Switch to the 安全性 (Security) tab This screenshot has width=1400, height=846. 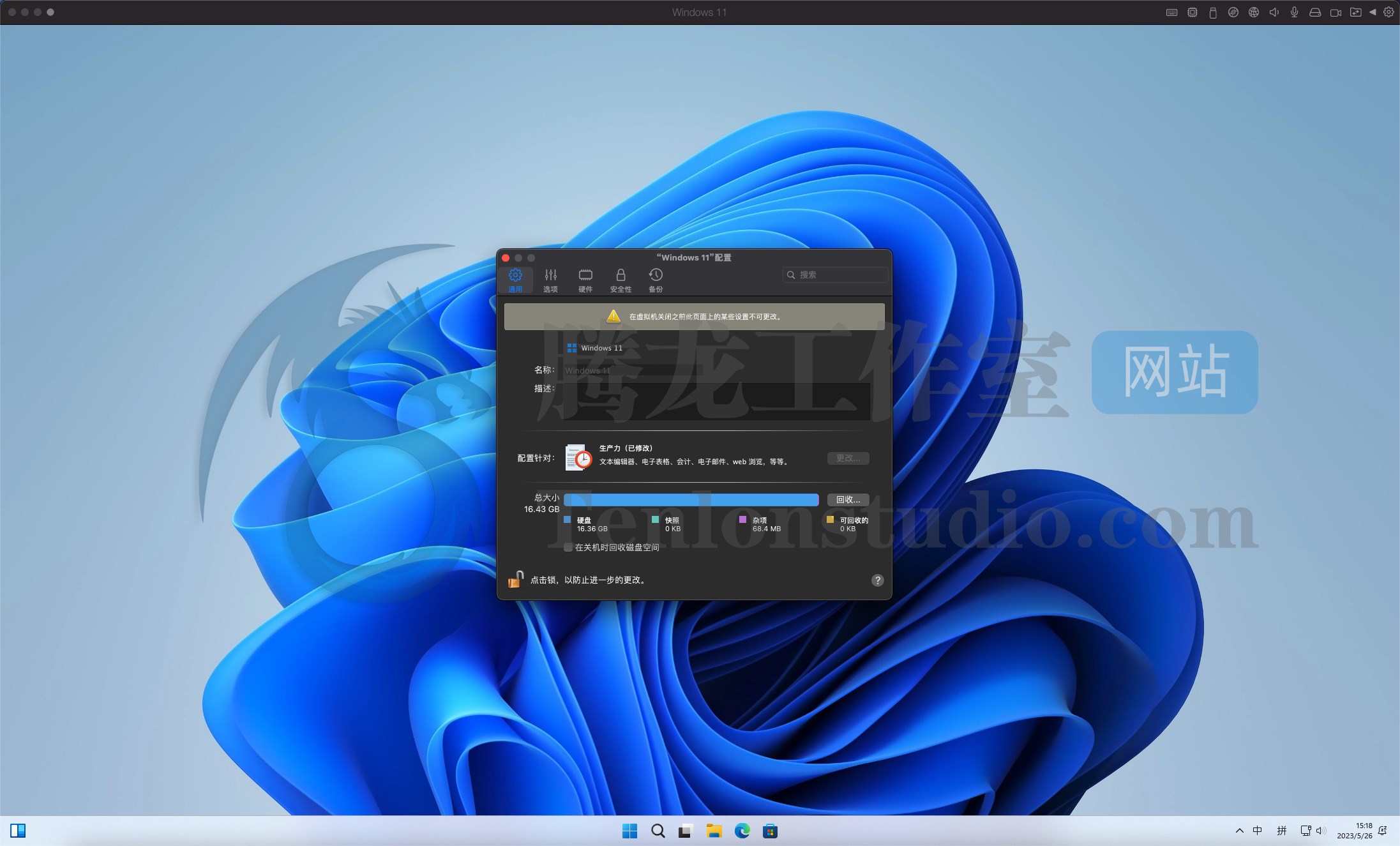click(x=621, y=280)
